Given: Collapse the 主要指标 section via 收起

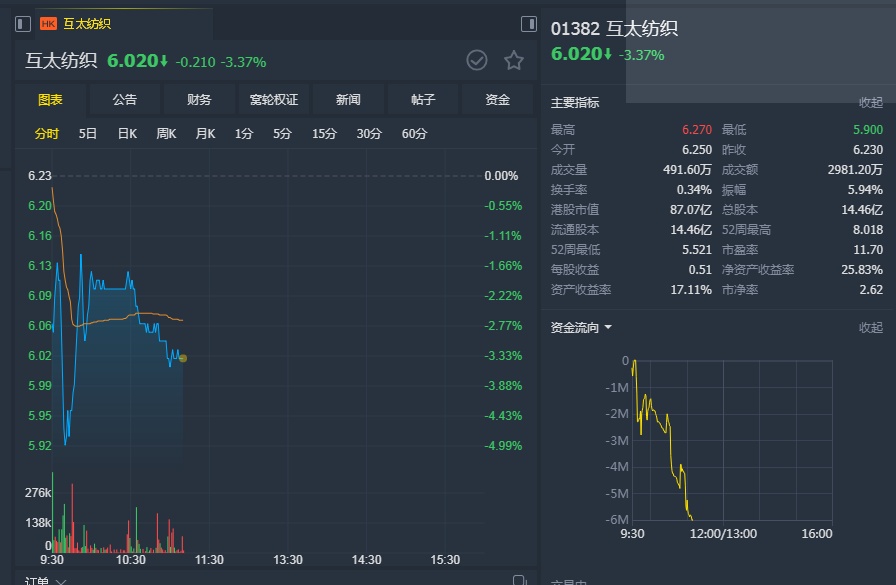Looking at the screenshot, I should [871, 102].
